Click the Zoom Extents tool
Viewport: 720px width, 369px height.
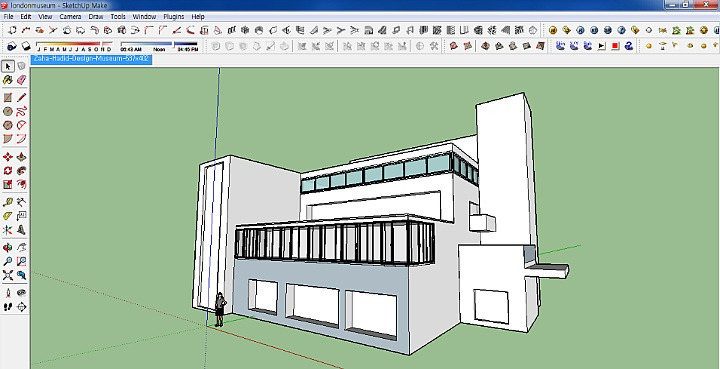coord(8,275)
